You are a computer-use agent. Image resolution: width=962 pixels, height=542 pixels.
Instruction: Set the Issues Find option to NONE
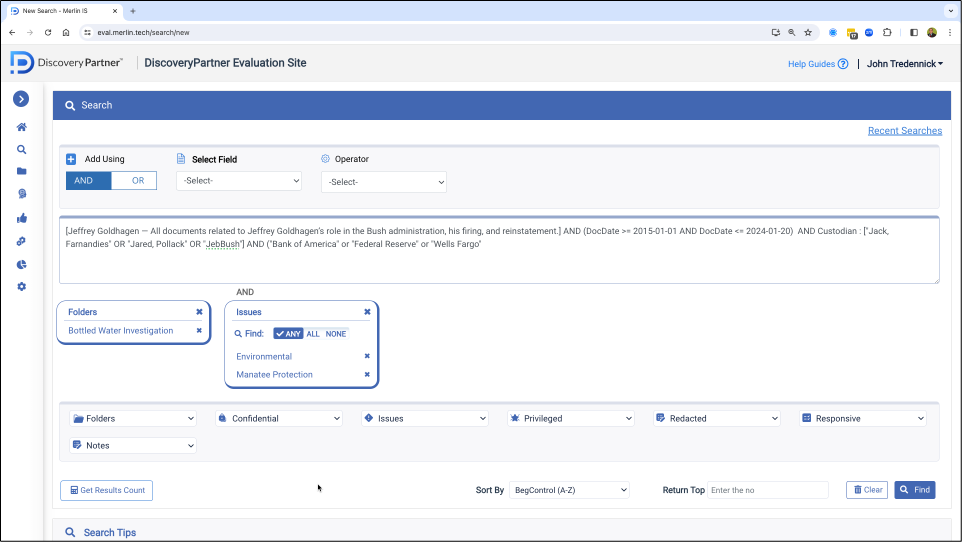[x=336, y=334]
